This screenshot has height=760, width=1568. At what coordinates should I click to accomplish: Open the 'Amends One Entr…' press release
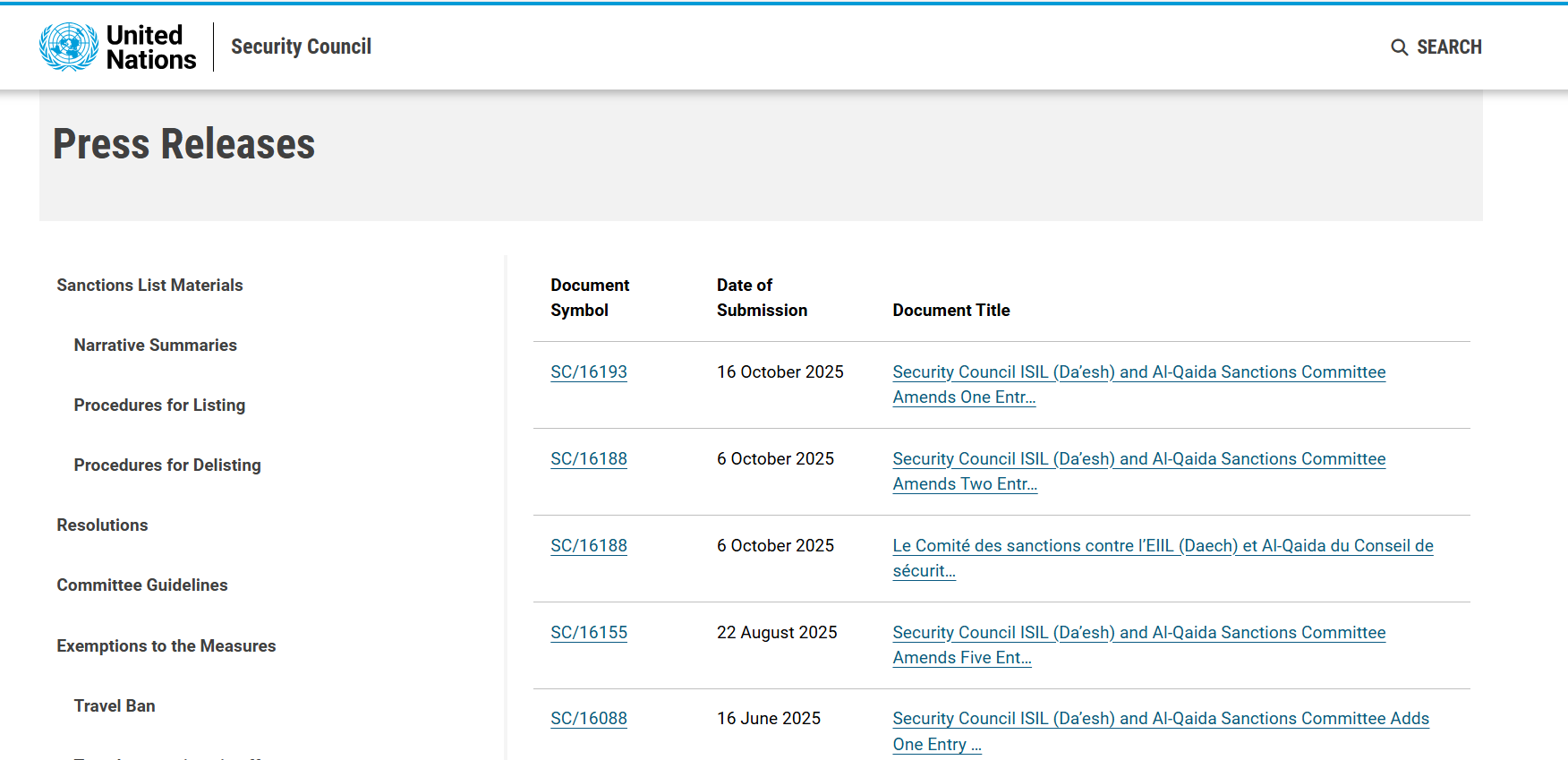coord(1138,372)
